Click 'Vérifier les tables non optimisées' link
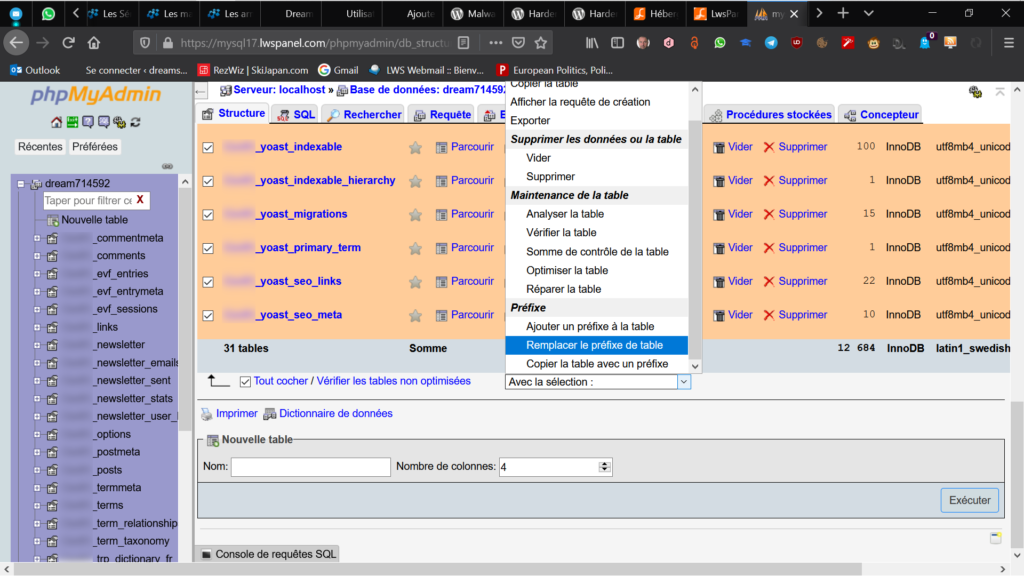The height and width of the screenshot is (576, 1024). [393, 381]
